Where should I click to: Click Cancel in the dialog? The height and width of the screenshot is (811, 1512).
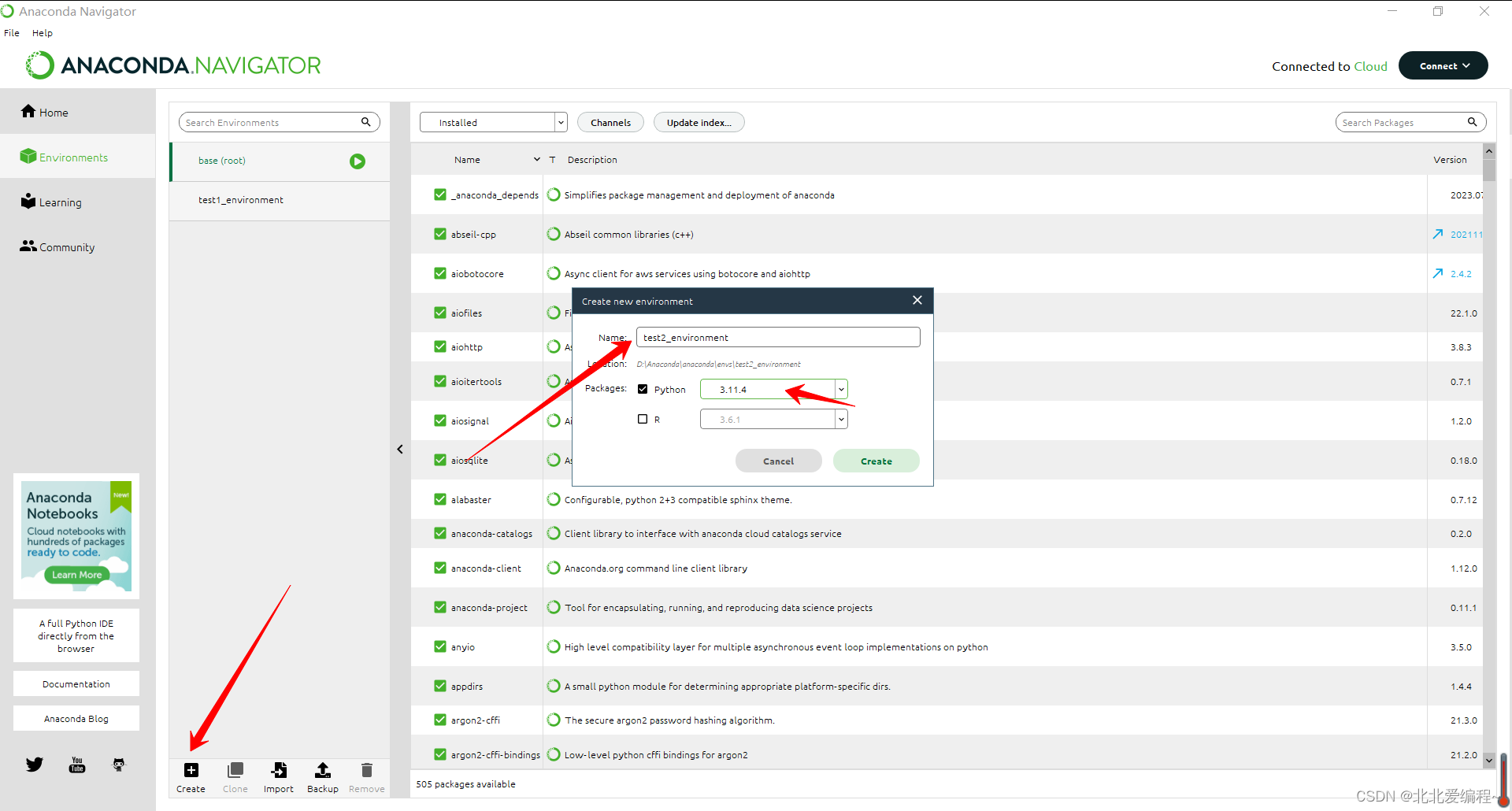tap(779, 461)
